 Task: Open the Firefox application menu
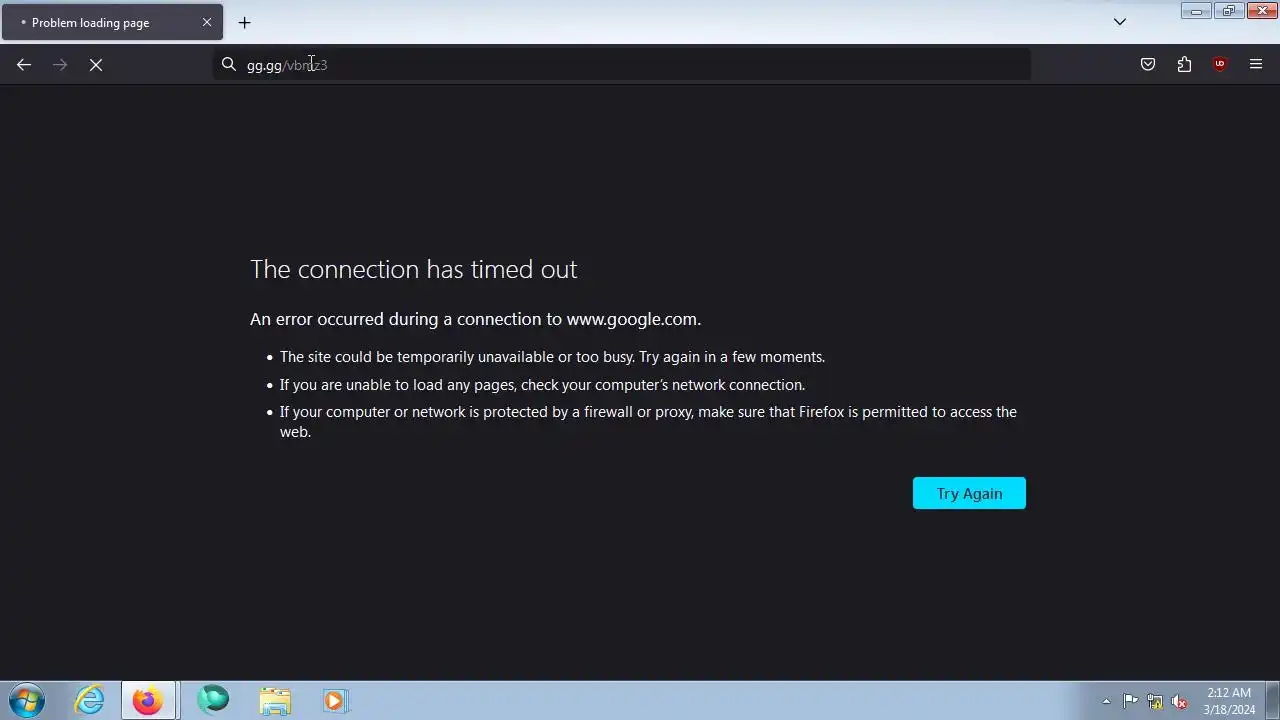pos(1256,64)
